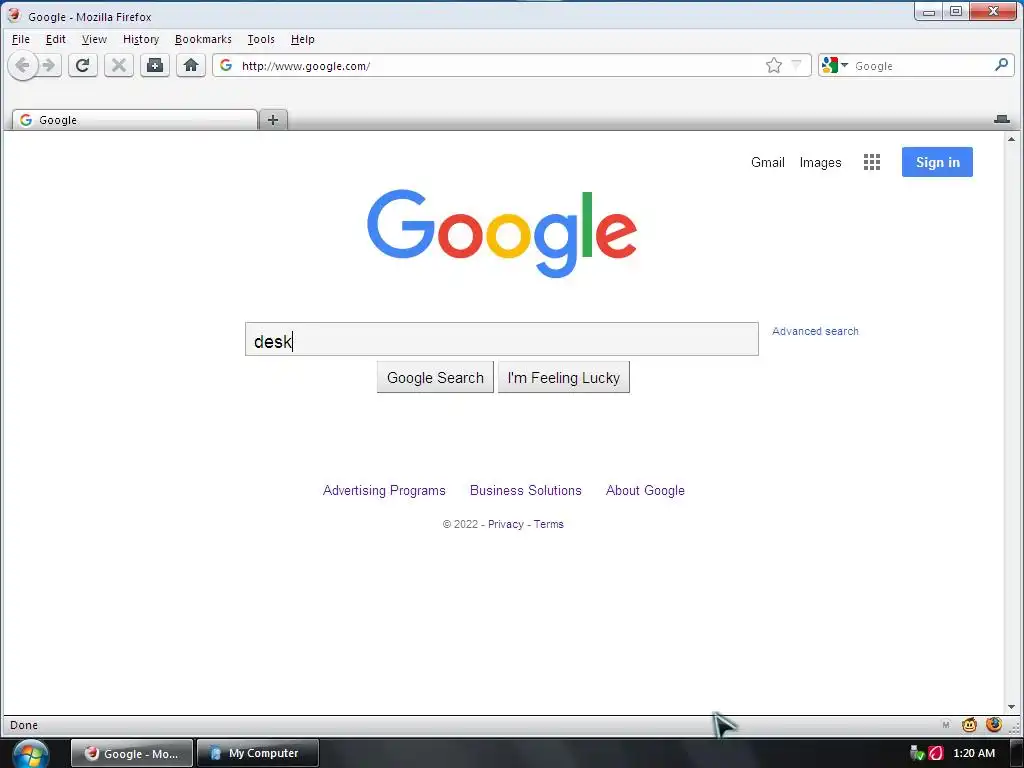Open the Business Solutions link
1024x768 pixels.
tap(526, 490)
